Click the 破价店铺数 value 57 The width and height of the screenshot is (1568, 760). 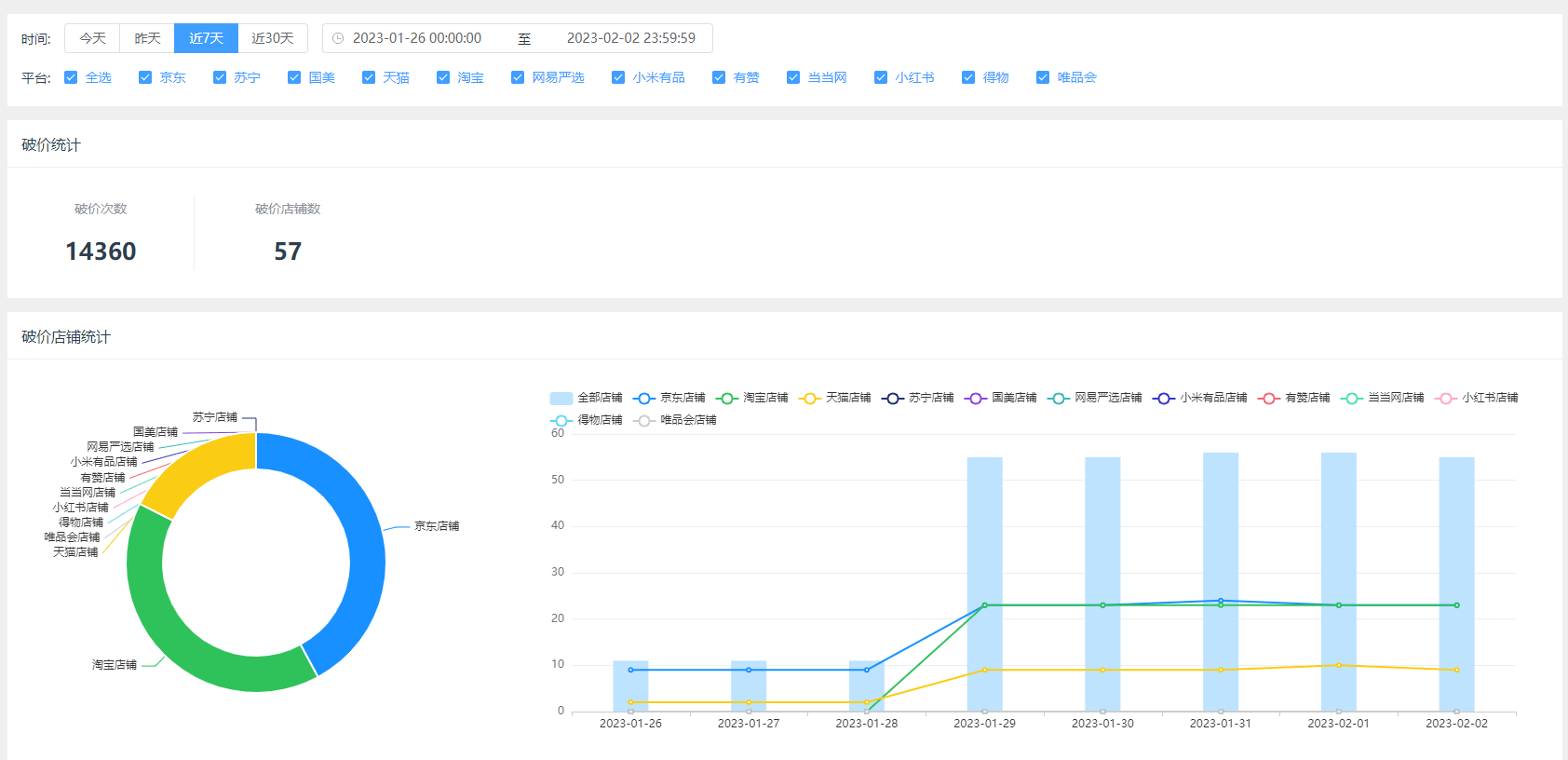pos(288,251)
